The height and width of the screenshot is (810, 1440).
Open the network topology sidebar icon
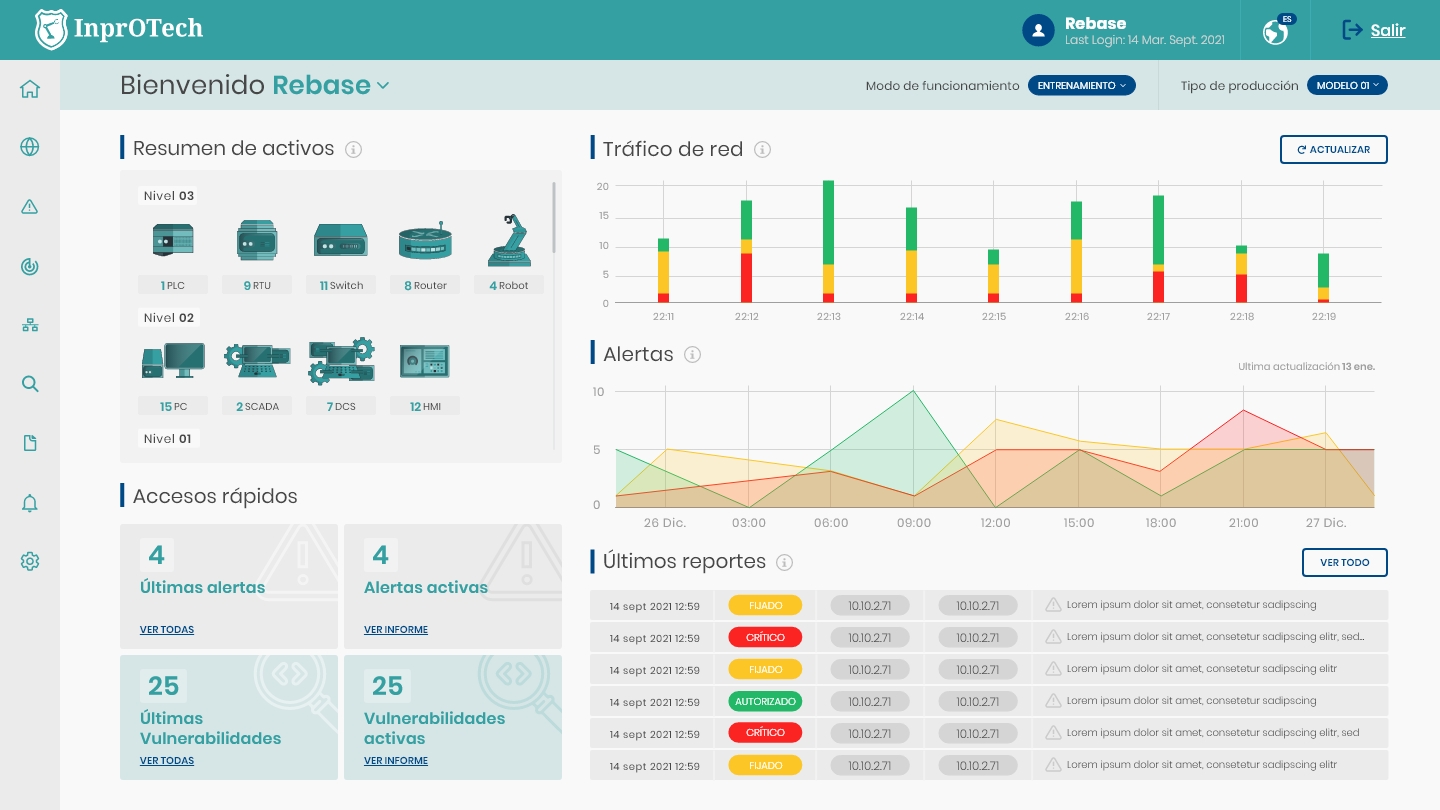(x=30, y=325)
